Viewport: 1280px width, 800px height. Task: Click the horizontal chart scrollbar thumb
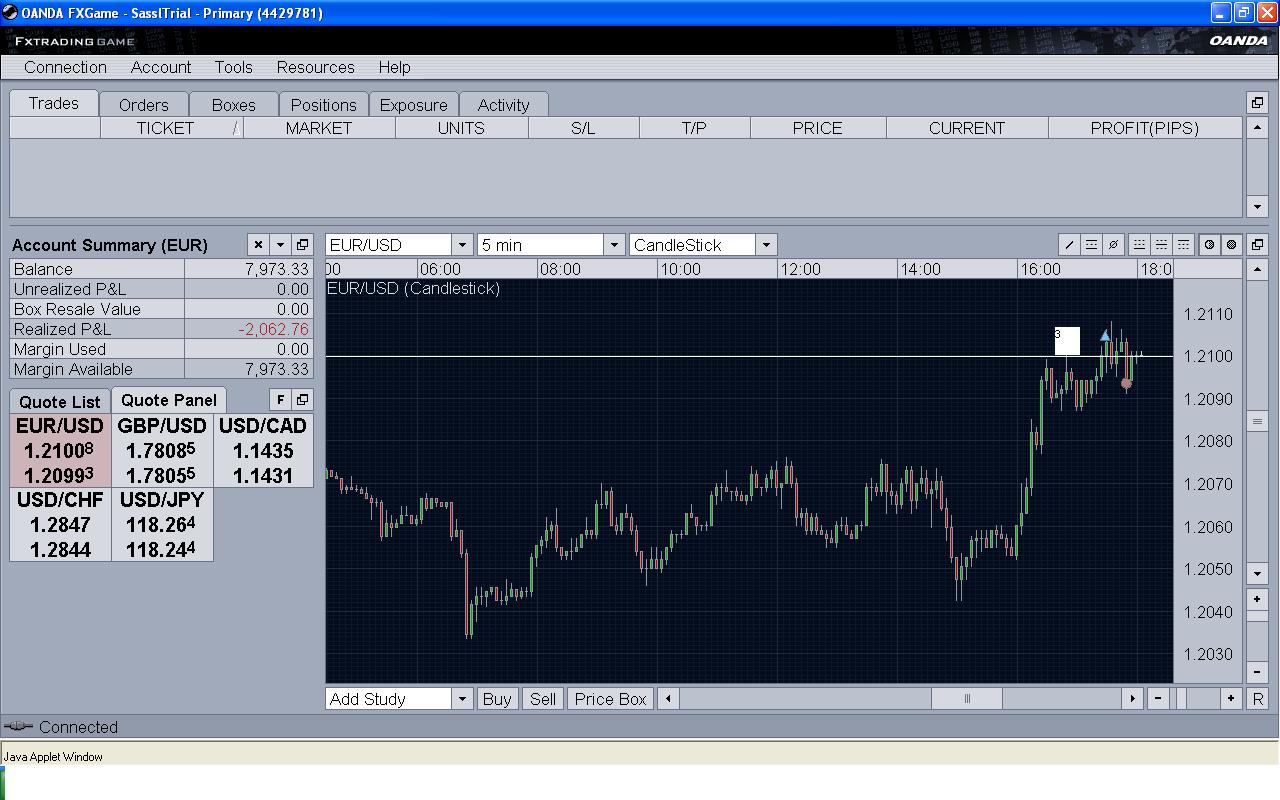(x=966, y=699)
